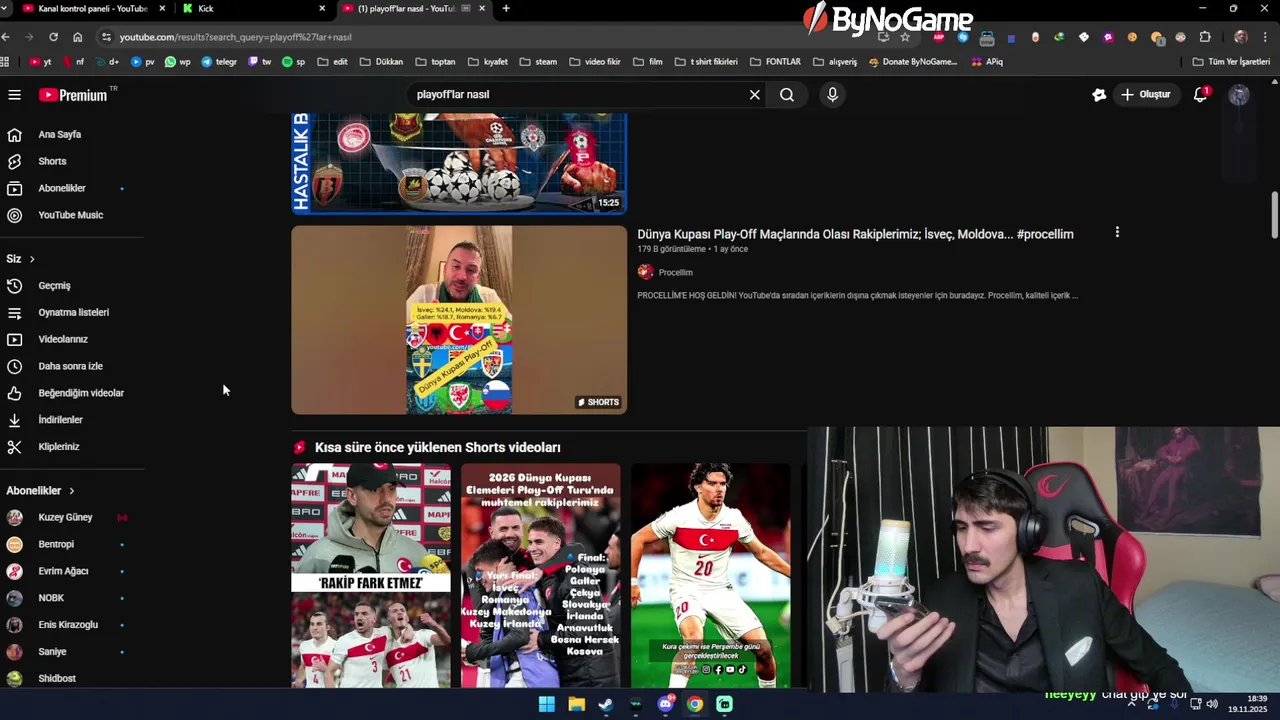Play the Procellim Shorts video thumbnail
Image resolution: width=1280 pixels, height=720 pixels.
(x=459, y=320)
